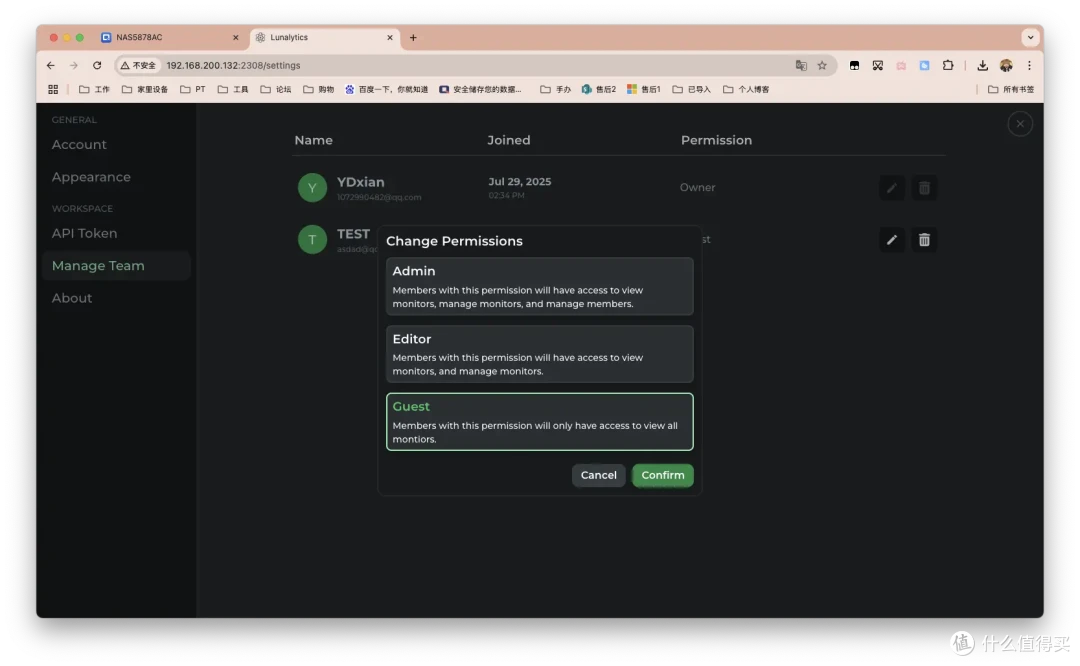The image size is (1080, 666).
Task: Open Chrome three-dot menu
Action: click(1029, 65)
